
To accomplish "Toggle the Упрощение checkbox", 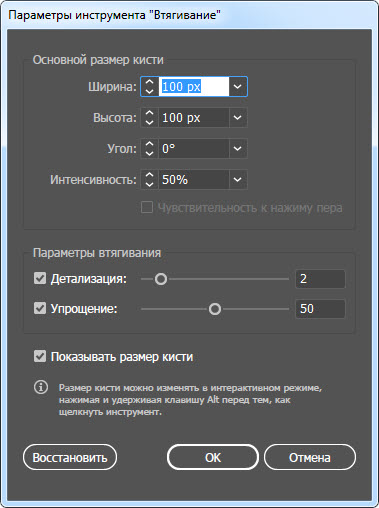I will point(40,308).
